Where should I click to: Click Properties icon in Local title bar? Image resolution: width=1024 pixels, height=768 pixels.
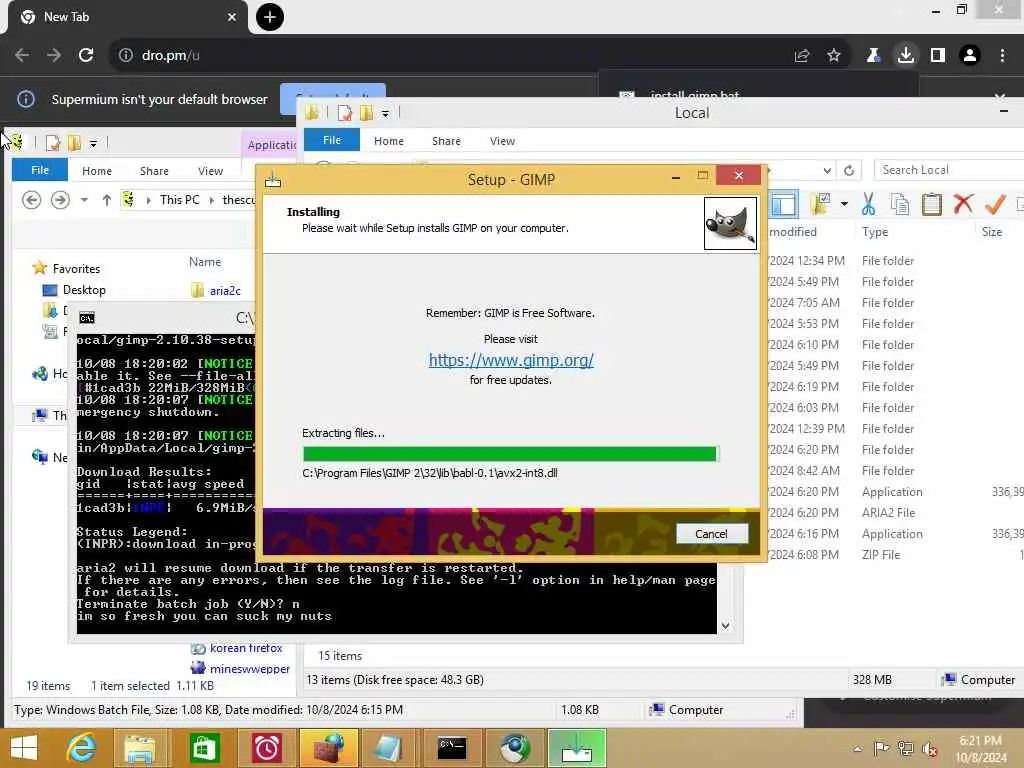tap(345, 113)
